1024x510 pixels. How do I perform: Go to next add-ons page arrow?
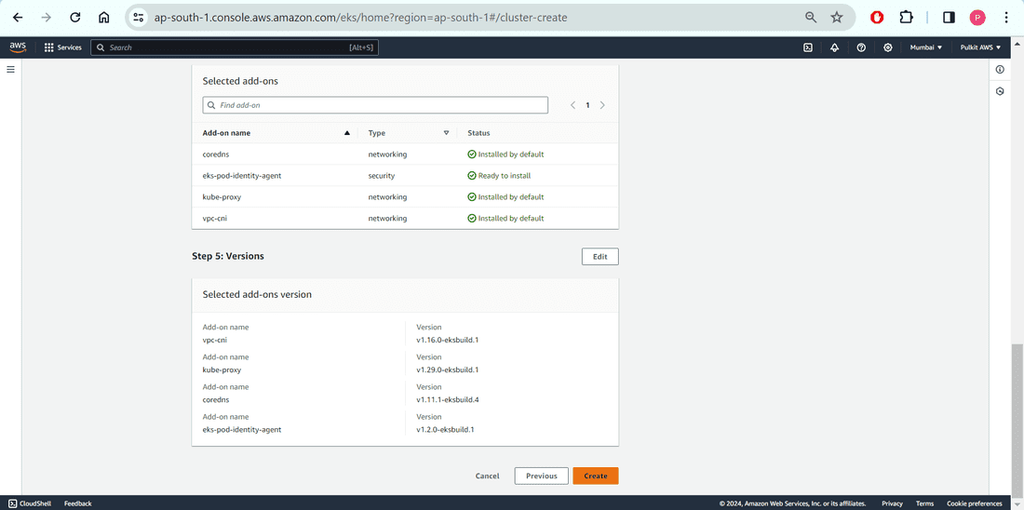coord(602,105)
